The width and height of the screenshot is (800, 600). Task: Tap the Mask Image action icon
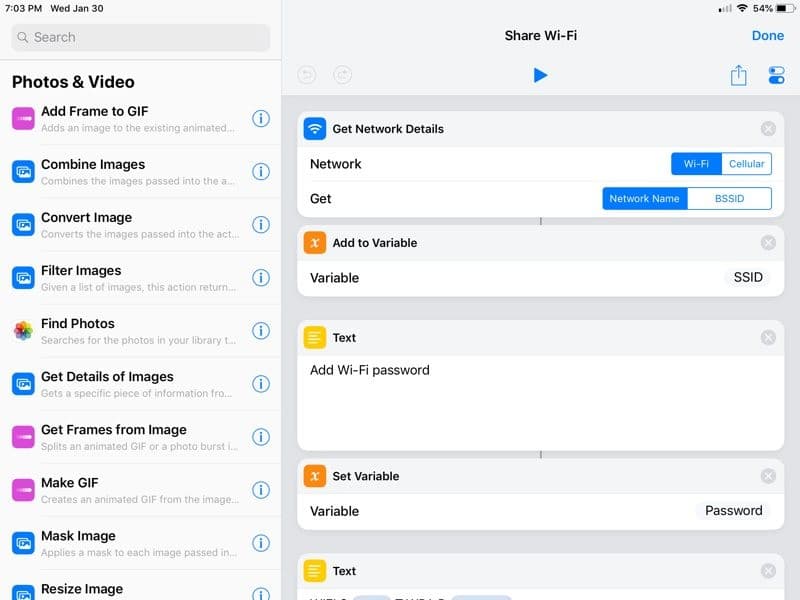21,543
